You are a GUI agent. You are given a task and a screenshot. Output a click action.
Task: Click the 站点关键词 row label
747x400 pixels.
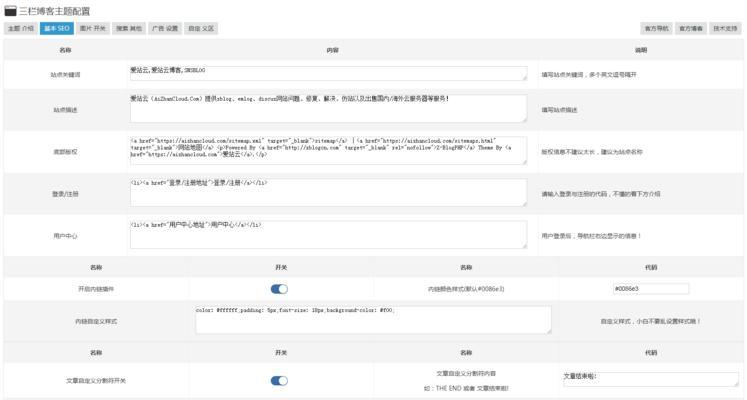pos(65,75)
